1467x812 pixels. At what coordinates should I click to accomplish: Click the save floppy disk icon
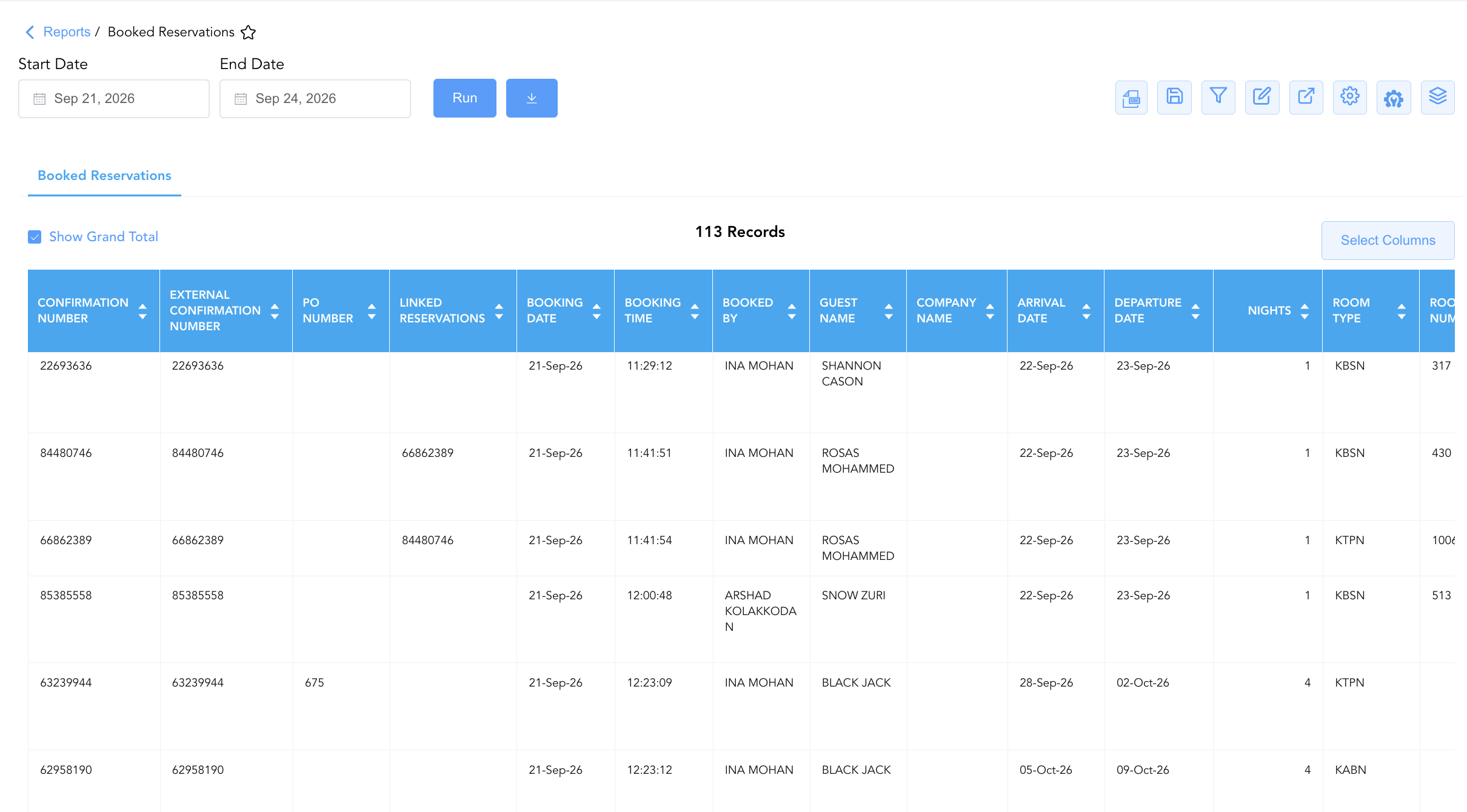coord(1174,98)
